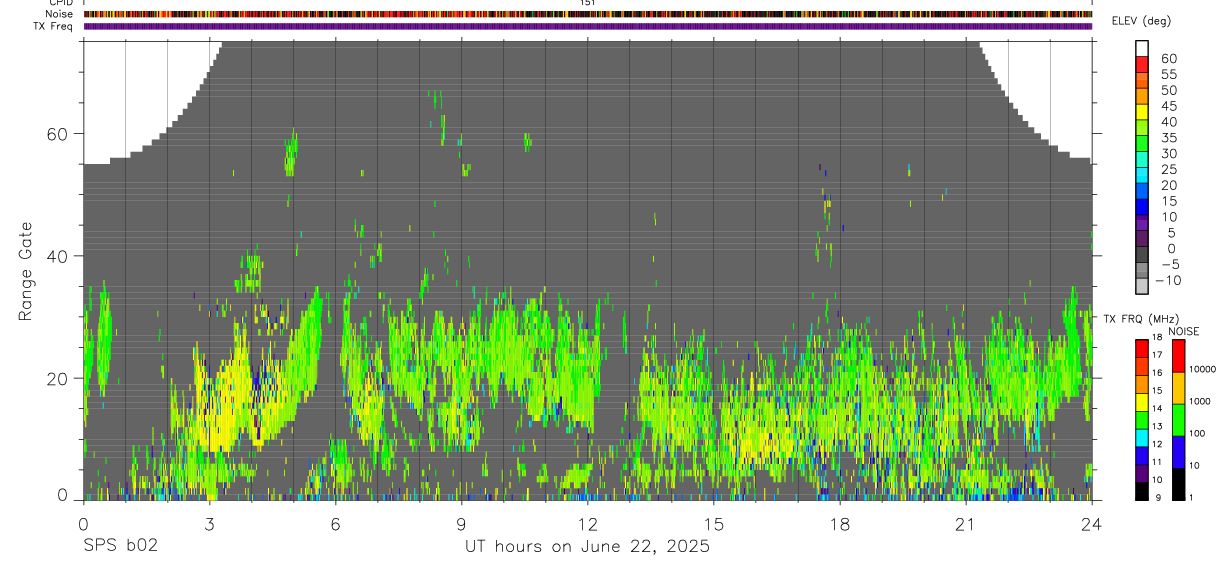Click the y-axis tick label '40'
The image size is (1228, 567).
(55, 256)
